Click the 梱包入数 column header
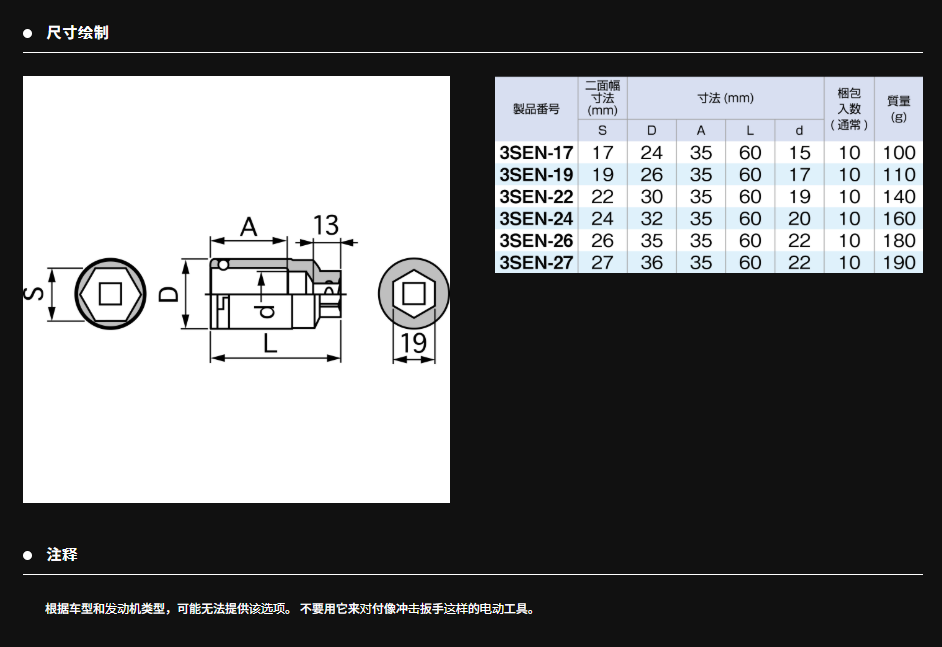This screenshot has width=942, height=647. [849, 108]
